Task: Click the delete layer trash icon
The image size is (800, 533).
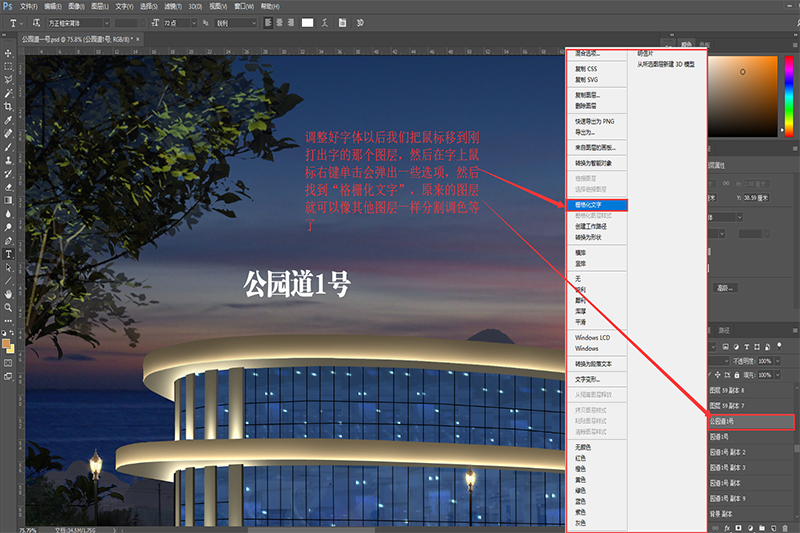Action: point(785,526)
